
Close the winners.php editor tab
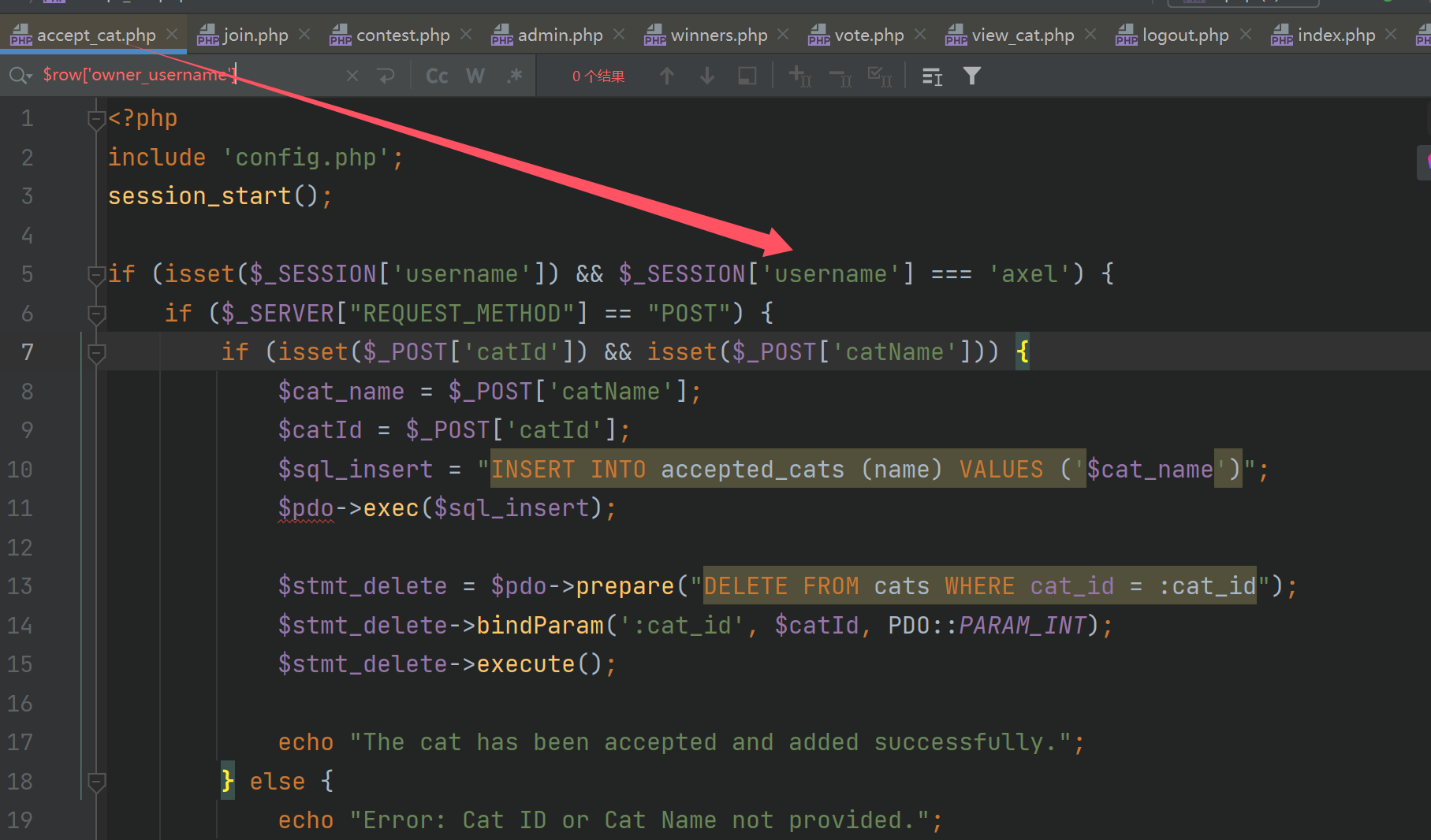click(x=783, y=35)
